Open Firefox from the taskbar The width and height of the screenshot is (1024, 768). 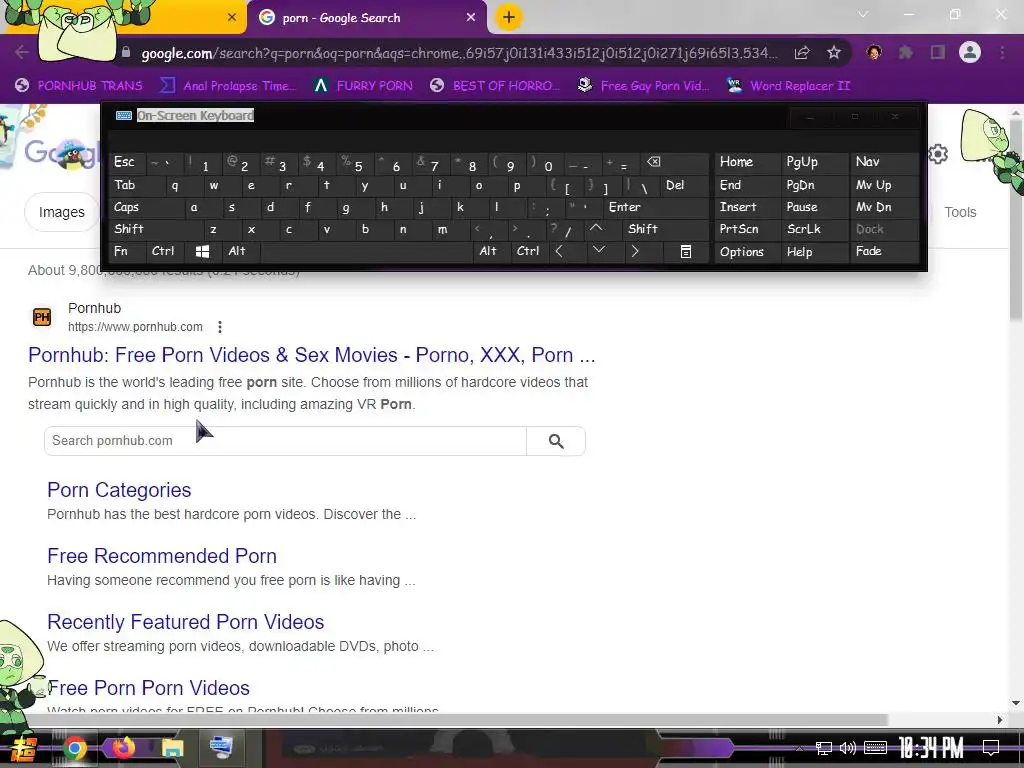click(123, 748)
